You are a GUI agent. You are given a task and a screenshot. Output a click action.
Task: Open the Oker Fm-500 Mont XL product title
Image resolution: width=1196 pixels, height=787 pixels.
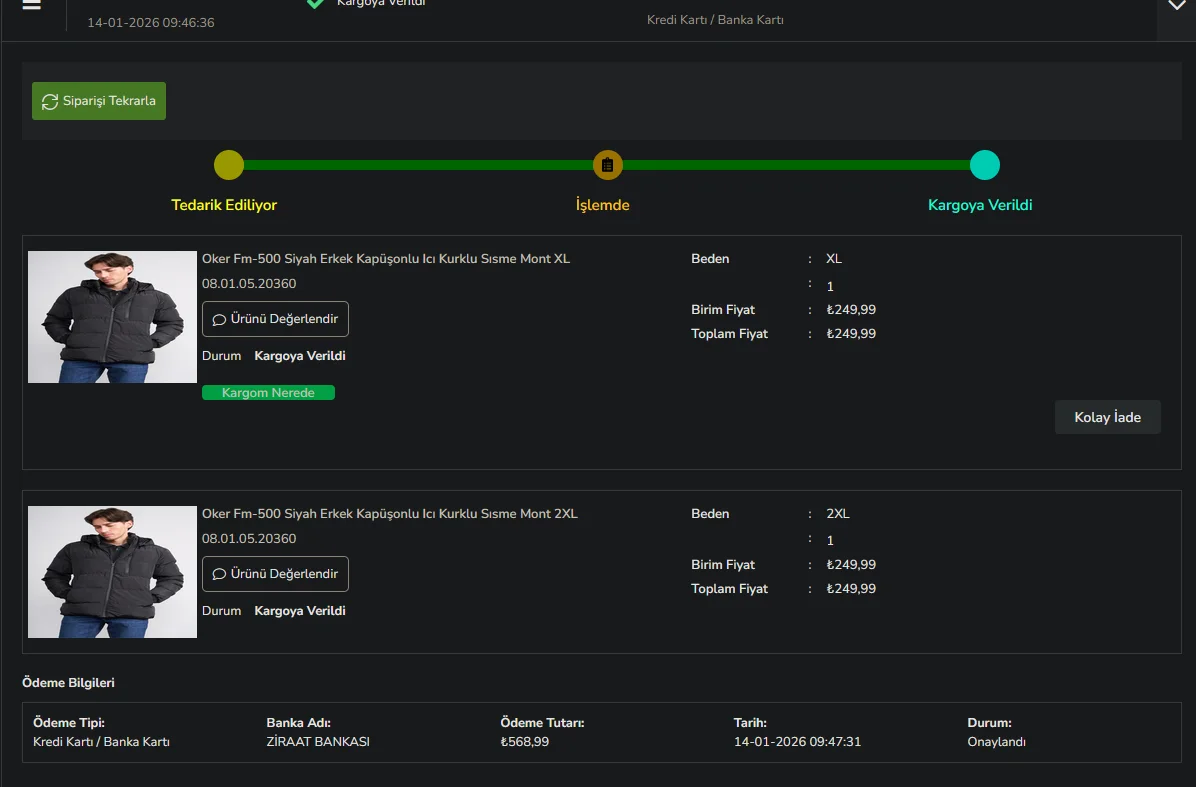tap(386, 259)
